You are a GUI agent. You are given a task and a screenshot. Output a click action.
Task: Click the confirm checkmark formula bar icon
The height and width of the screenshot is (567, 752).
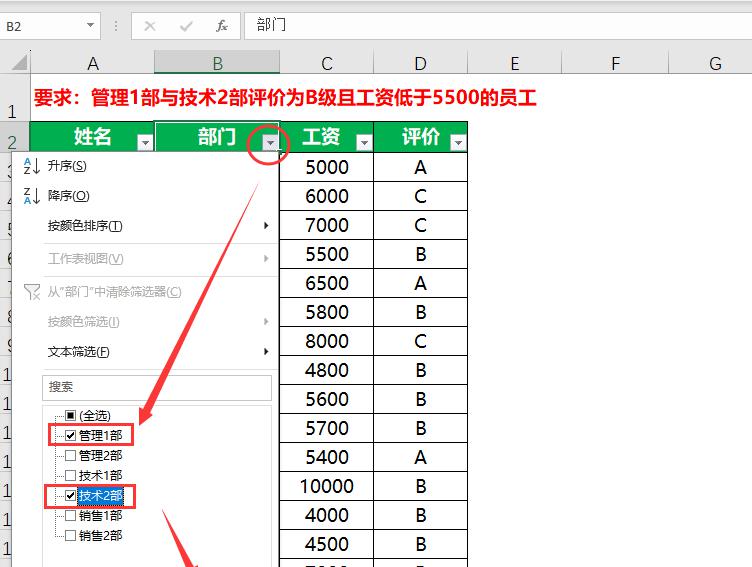pyautogui.click(x=186, y=26)
